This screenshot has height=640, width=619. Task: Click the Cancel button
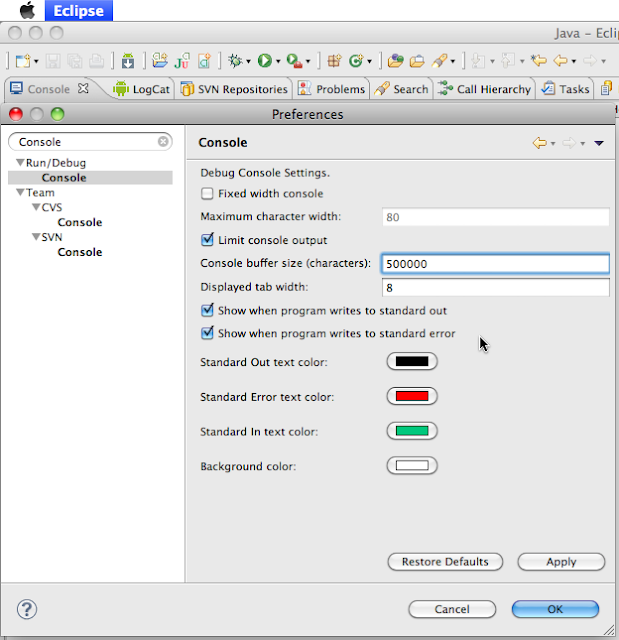(452, 609)
